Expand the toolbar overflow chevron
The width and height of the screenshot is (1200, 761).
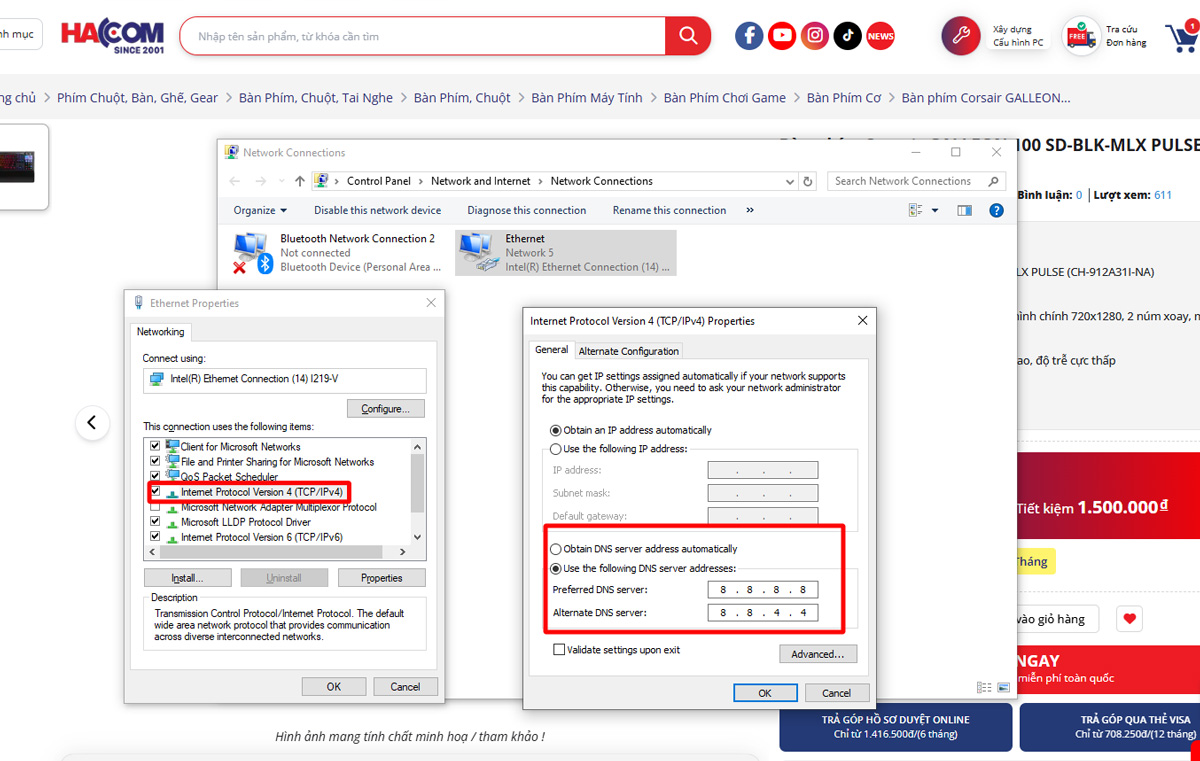coord(750,210)
